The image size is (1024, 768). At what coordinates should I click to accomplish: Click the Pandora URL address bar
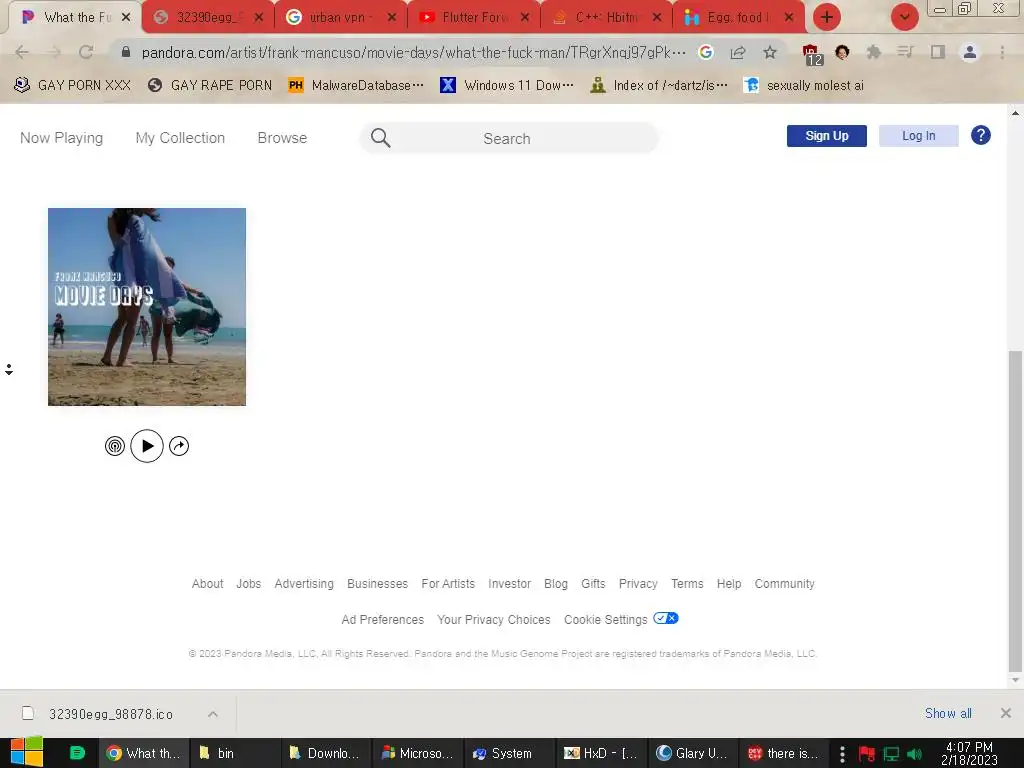point(413,52)
